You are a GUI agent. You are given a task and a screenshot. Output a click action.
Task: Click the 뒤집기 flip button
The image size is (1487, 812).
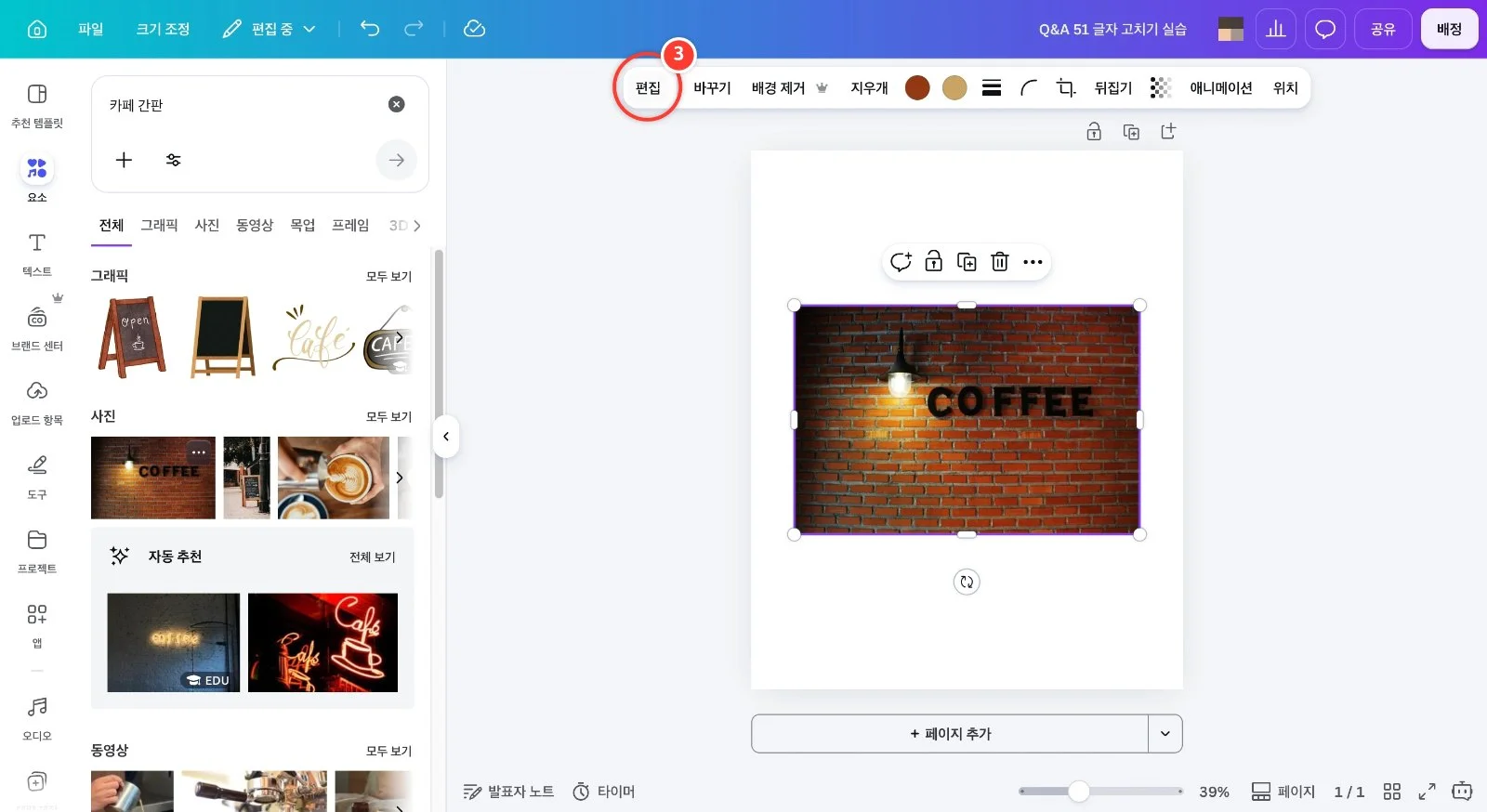click(1113, 87)
